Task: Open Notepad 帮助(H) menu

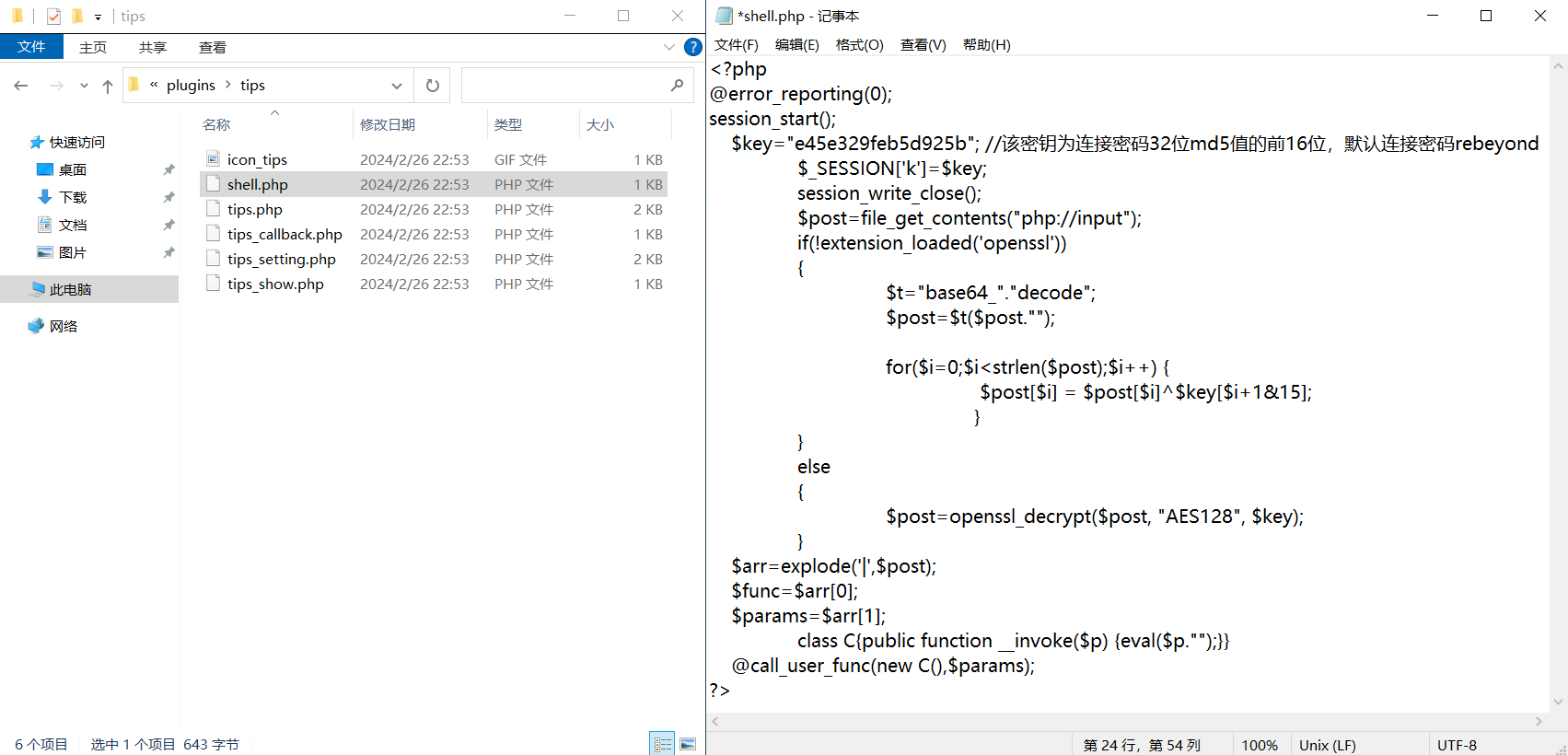Action: point(986,45)
